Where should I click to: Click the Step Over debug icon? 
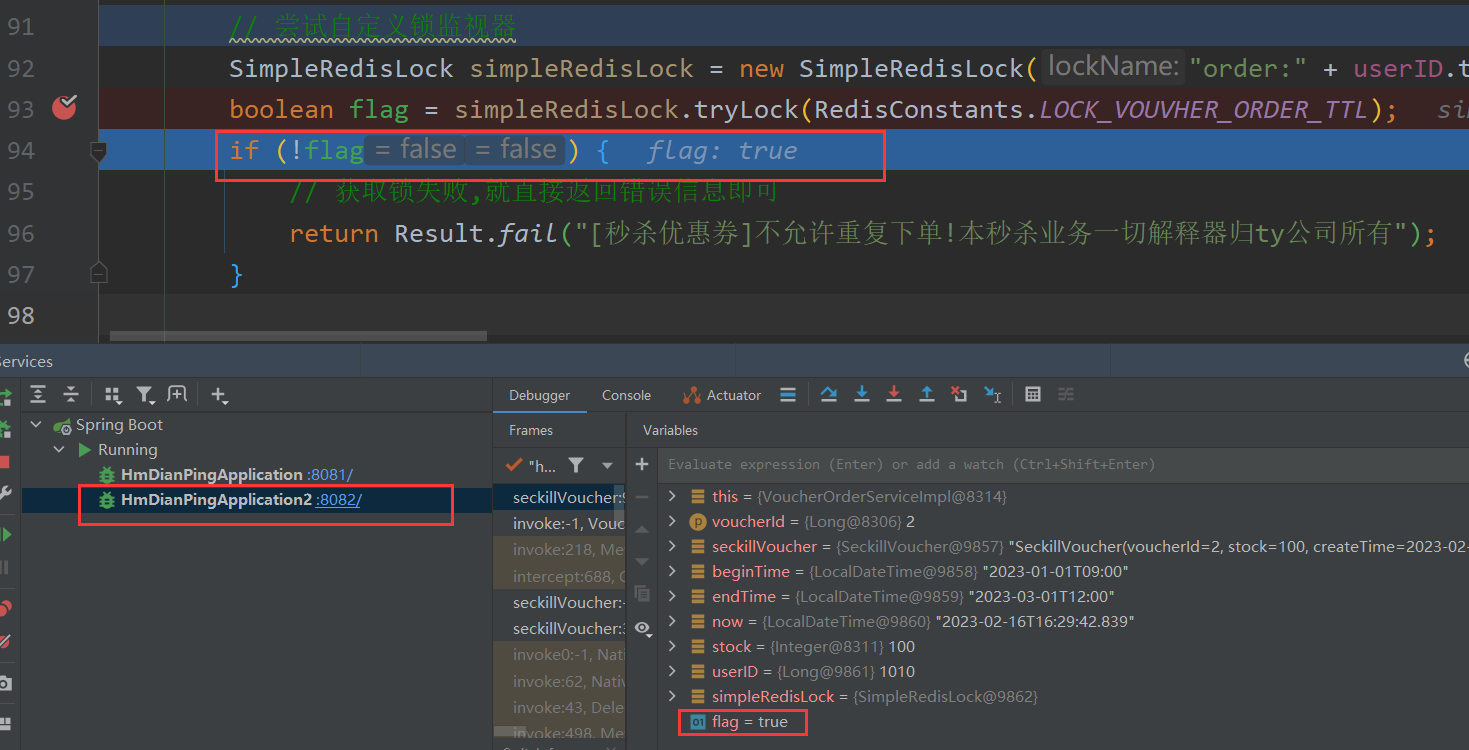829,394
